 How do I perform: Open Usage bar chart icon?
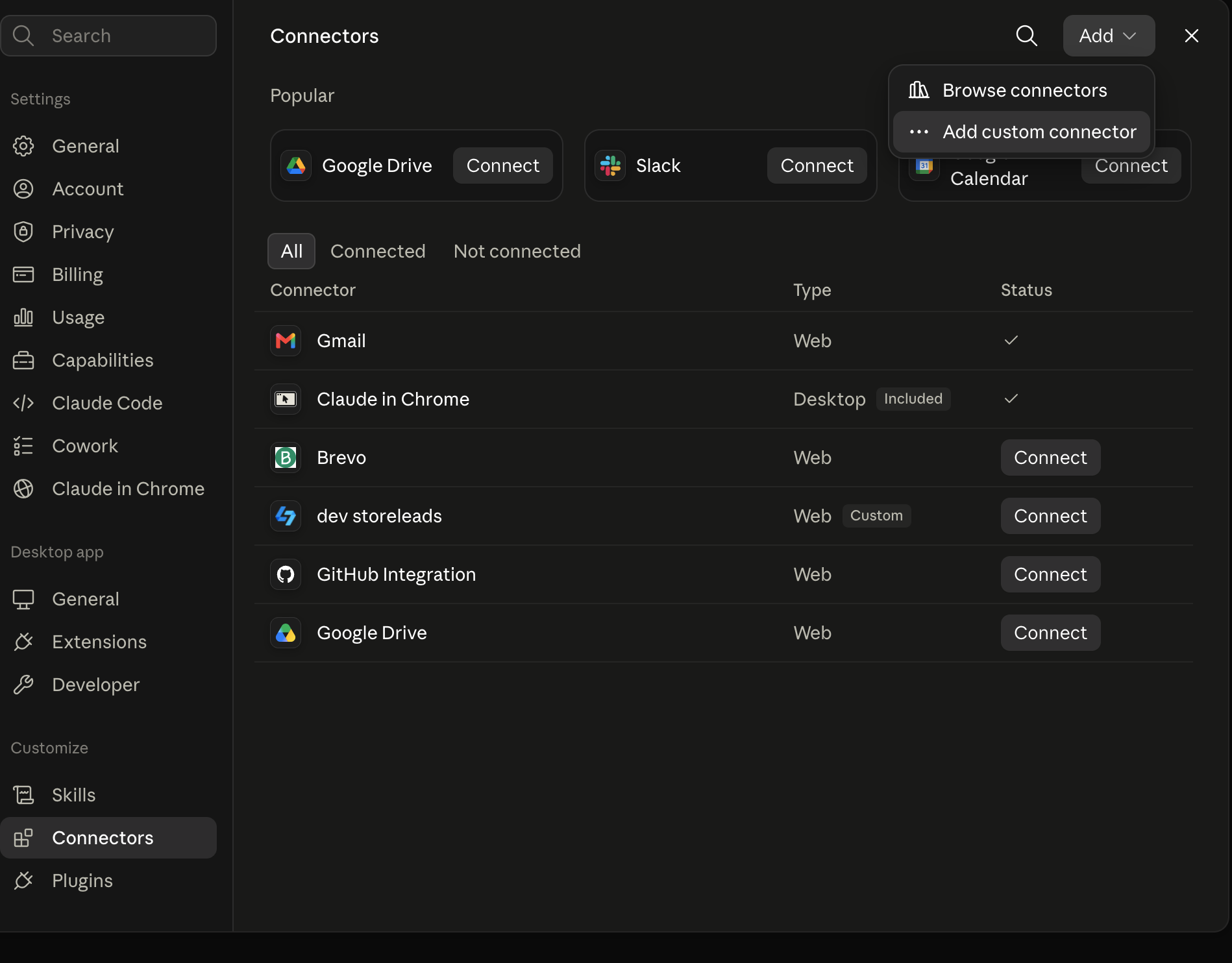pyautogui.click(x=23, y=317)
